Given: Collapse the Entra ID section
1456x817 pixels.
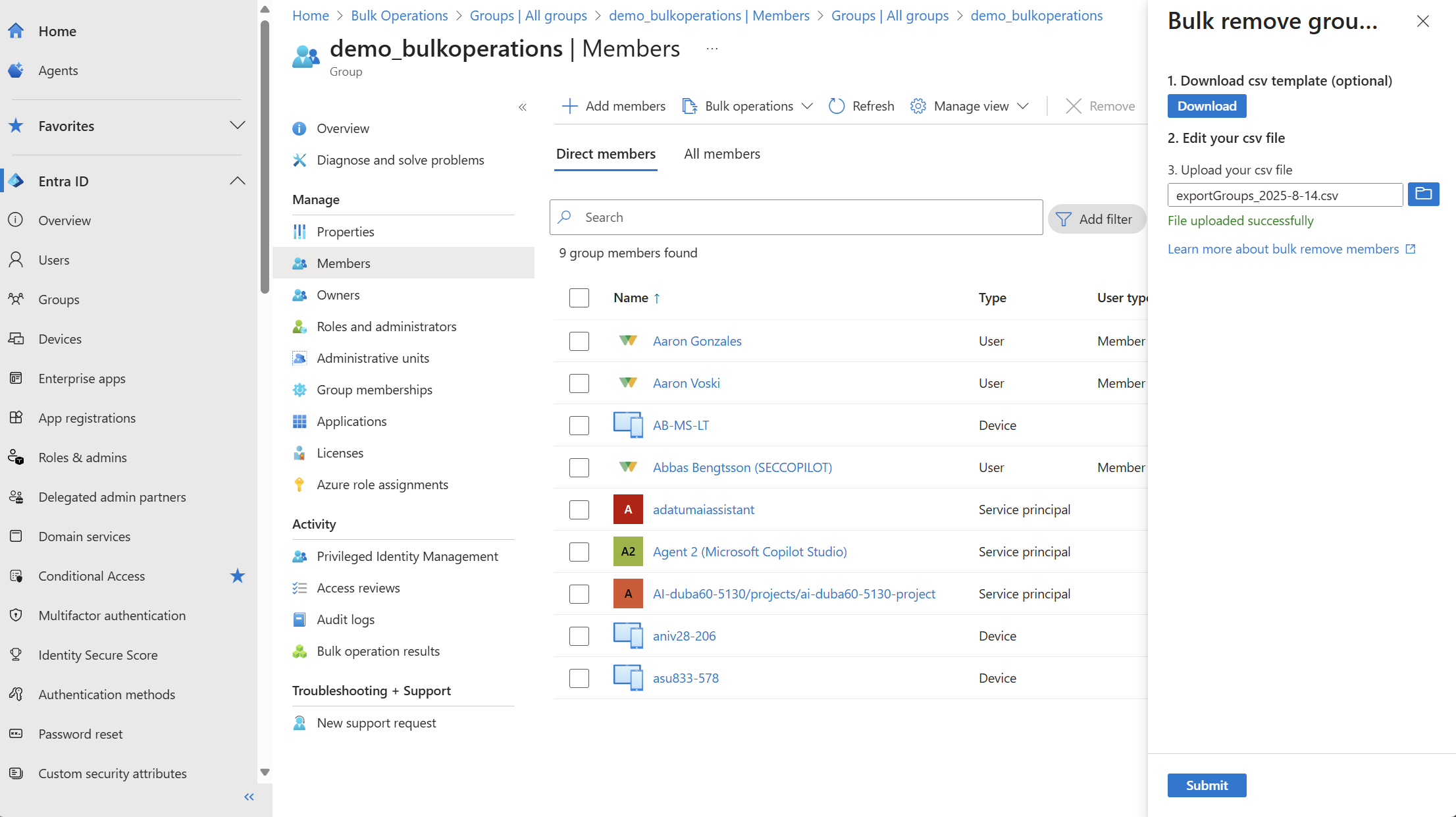Looking at the screenshot, I should pos(237,180).
